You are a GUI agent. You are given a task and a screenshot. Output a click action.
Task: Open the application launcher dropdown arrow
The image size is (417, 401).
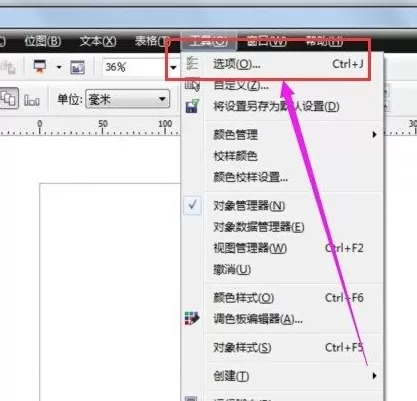(x=59, y=67)
